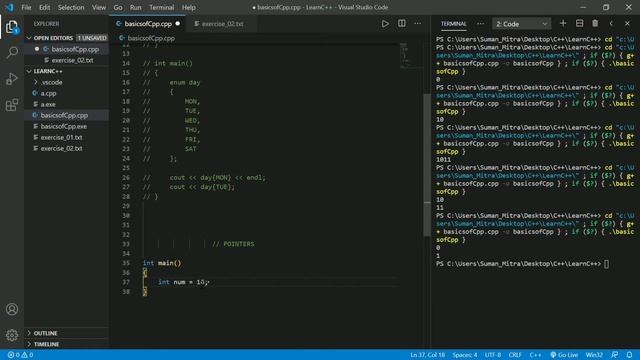
Task: Open the Explorer view in activity bar
Action: [x=12, y=27]
